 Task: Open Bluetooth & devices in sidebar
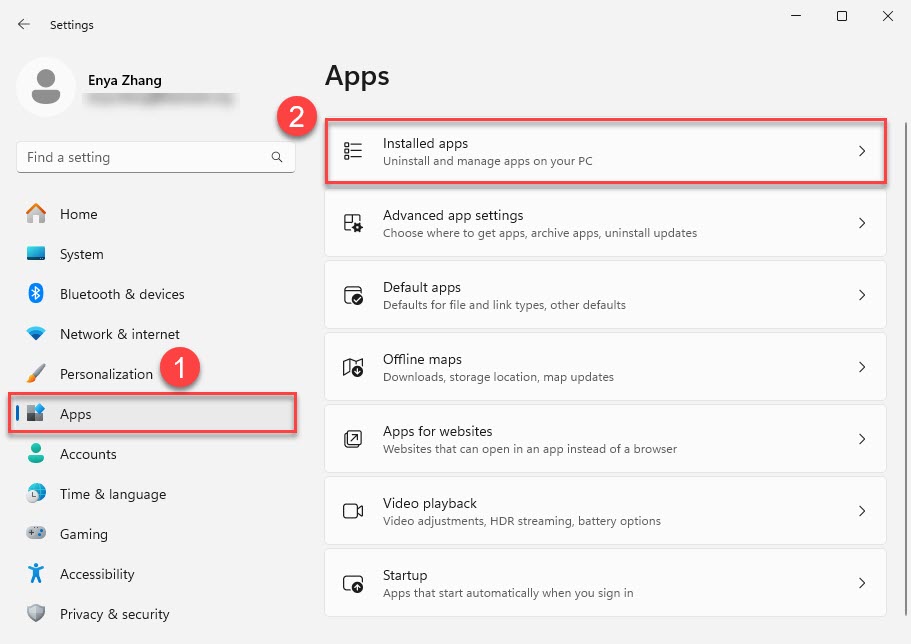click(x=121, y=294)
